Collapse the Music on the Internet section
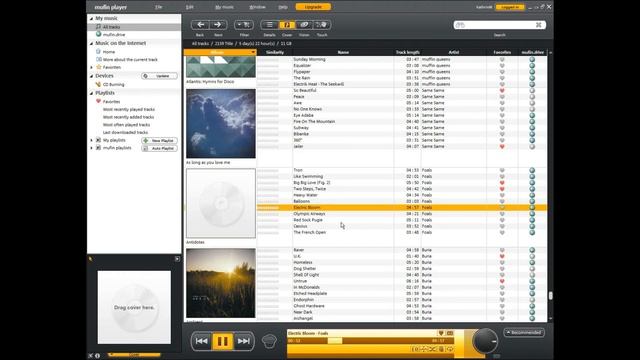The height and width of the screenshot is (360, 640). (91, 43)
